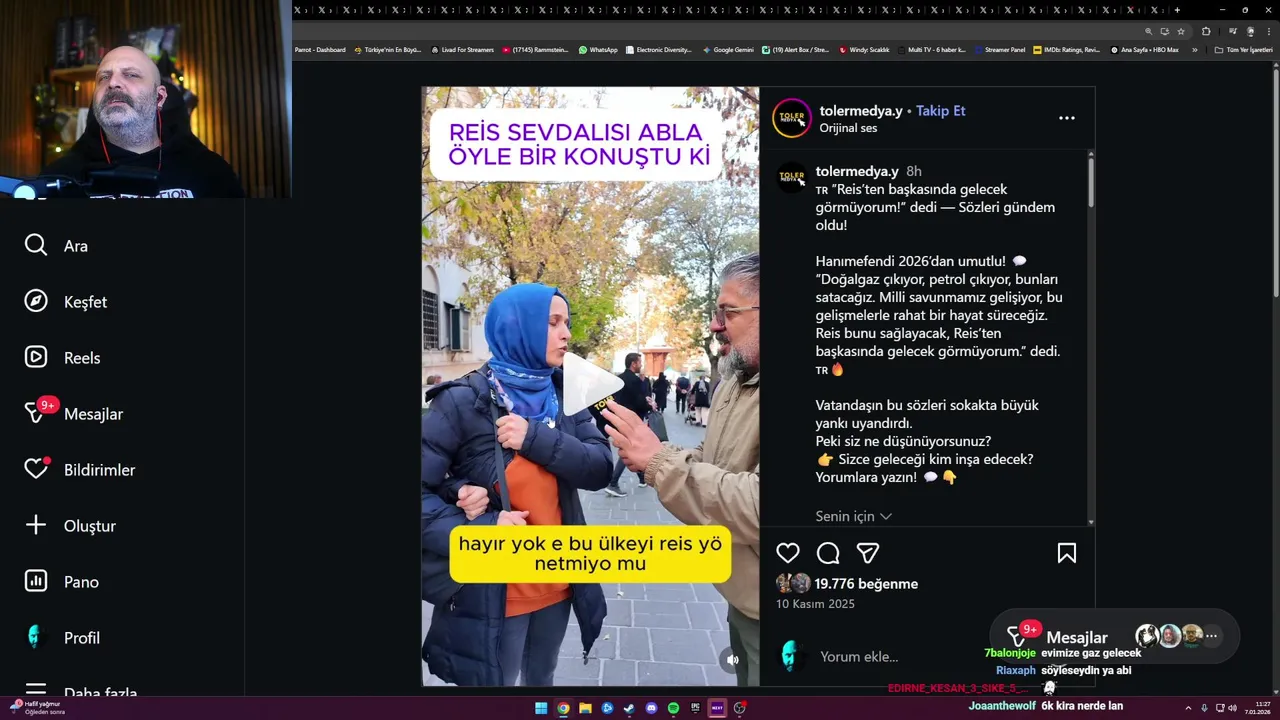Open the Pano dashboard
Image resolution: width=1280 pixels, height=720 pixels.
pos(62,582)
